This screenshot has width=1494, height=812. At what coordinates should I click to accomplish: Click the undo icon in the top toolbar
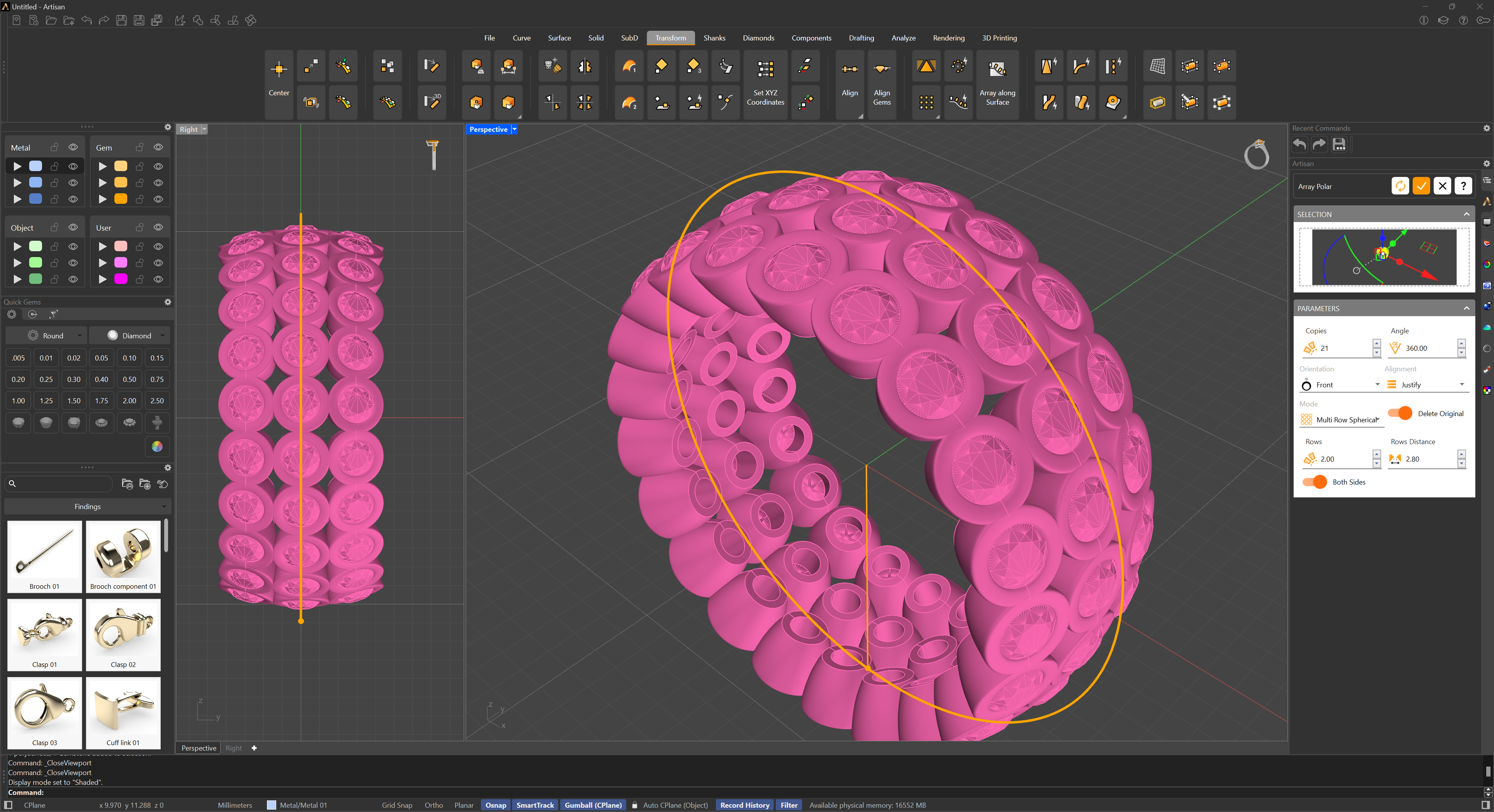(86, 20)
